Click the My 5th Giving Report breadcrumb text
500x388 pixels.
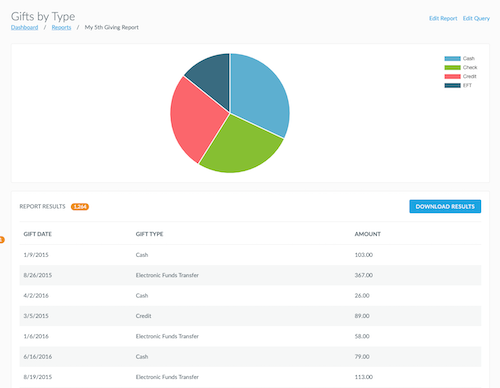point(111,27)
